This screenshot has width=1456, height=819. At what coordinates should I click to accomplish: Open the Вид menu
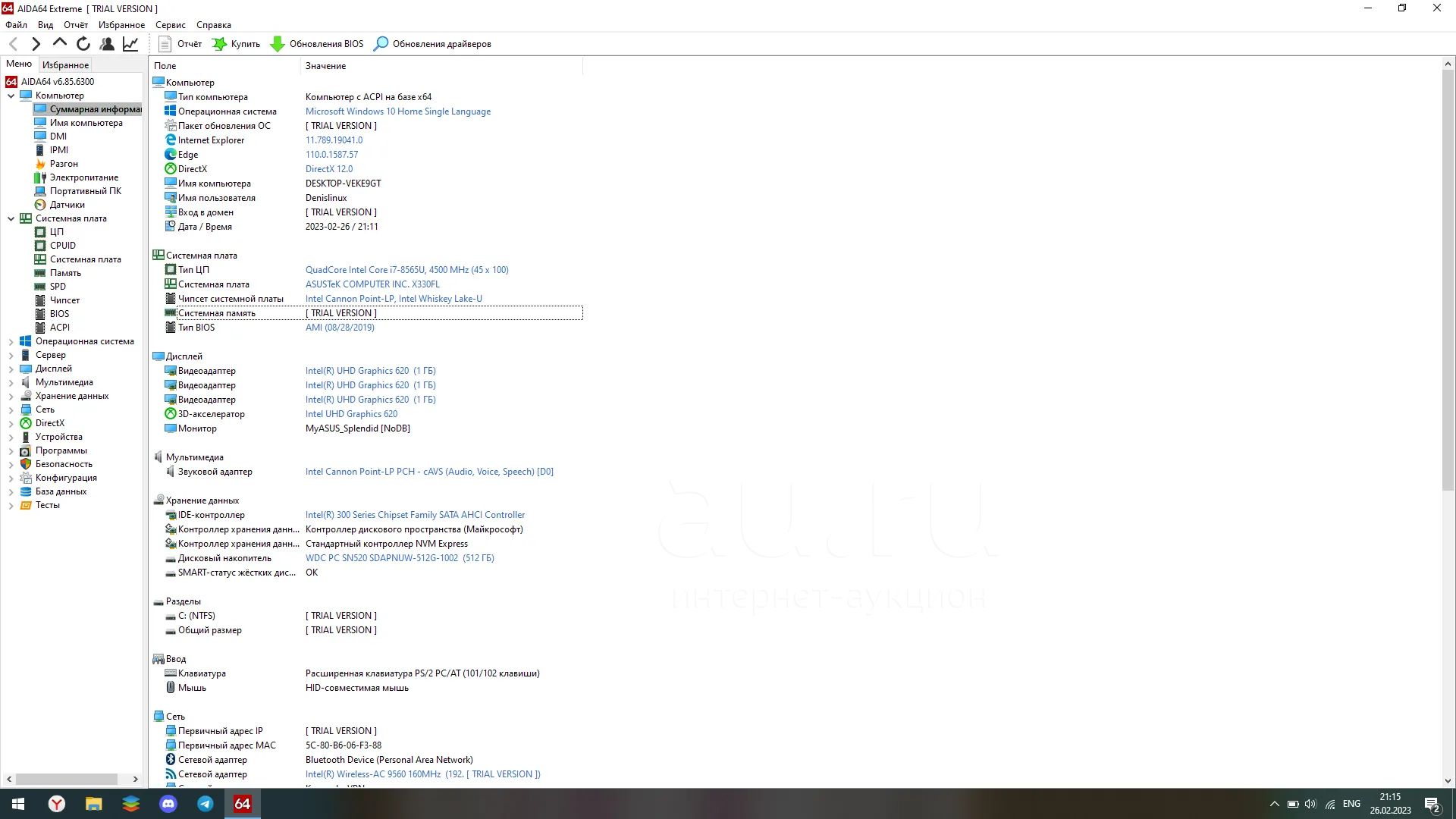click(45, 25)
